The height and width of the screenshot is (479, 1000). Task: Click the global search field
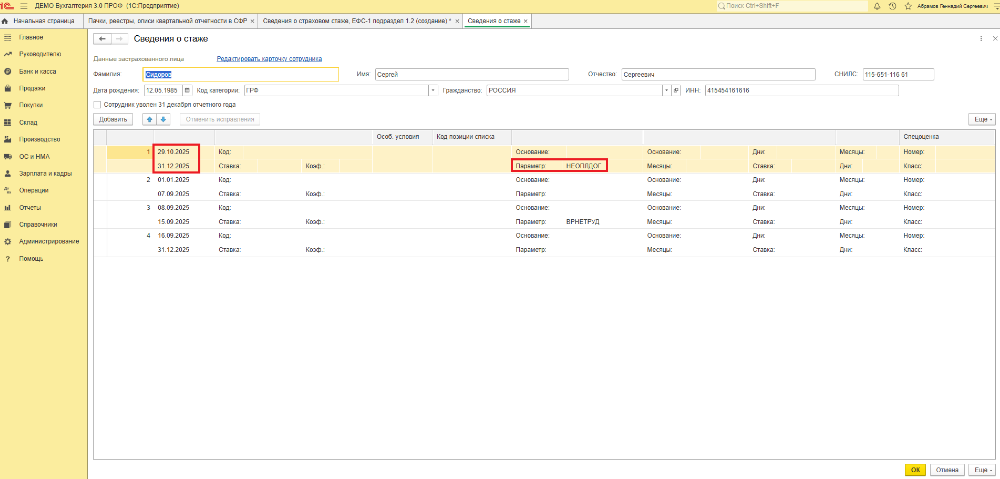click(x=791, y=5)
